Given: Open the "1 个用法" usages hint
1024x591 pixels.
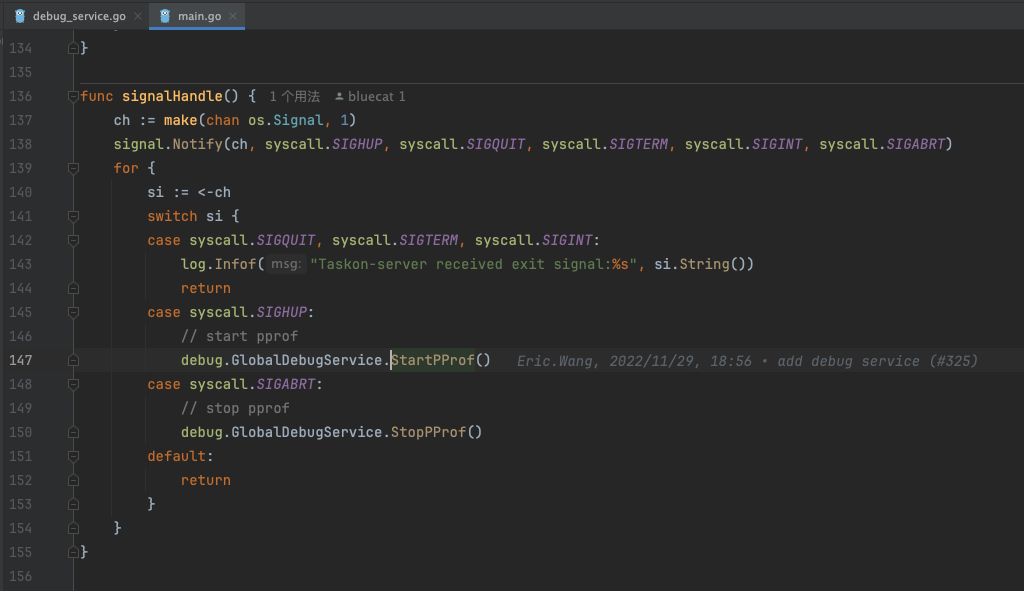Looking at the screenshot, I should [295, 97].
